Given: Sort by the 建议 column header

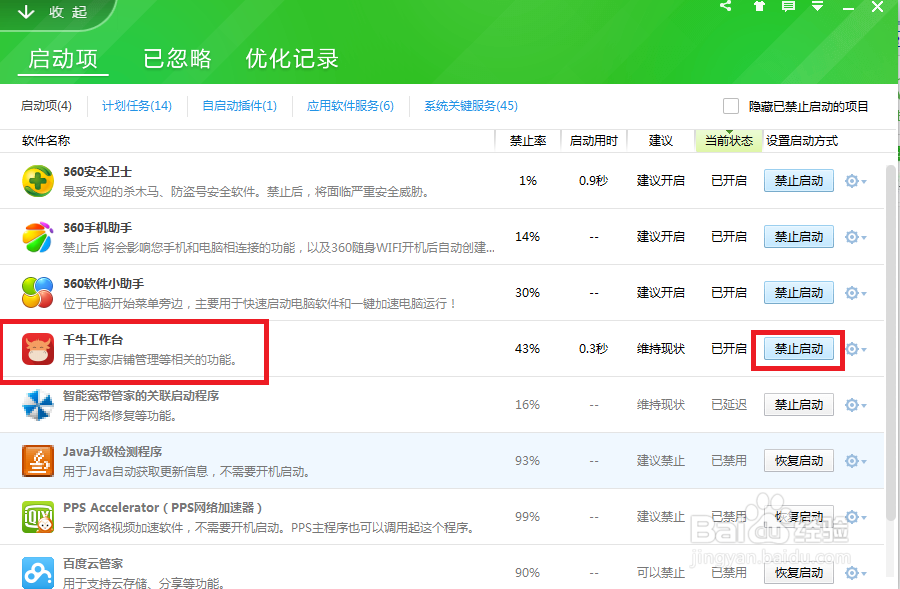Looking at the screenshot, I should pyautogui.click(x=661, y=141).
